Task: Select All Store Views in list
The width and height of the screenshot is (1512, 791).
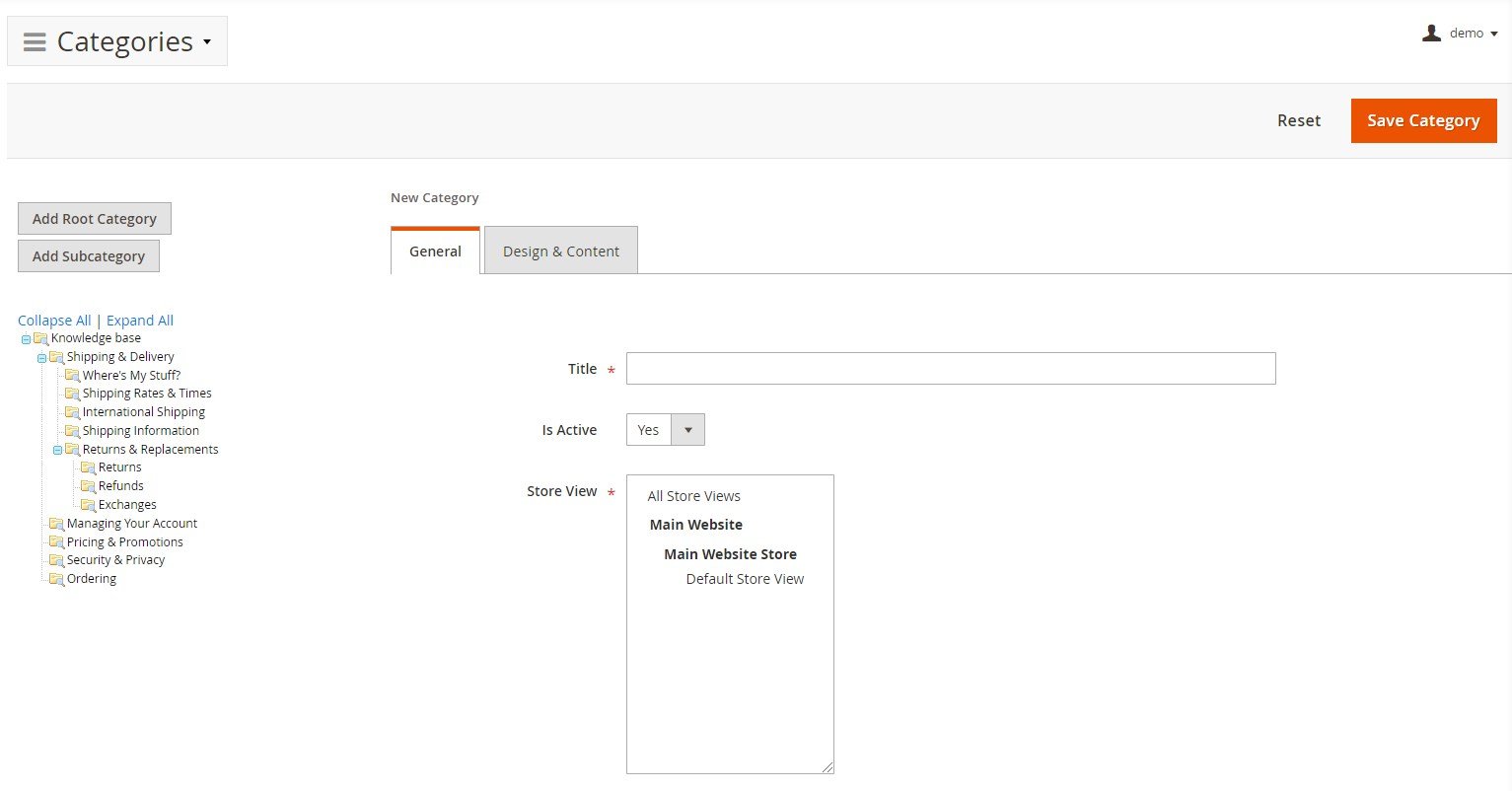Action: [694, 496]
